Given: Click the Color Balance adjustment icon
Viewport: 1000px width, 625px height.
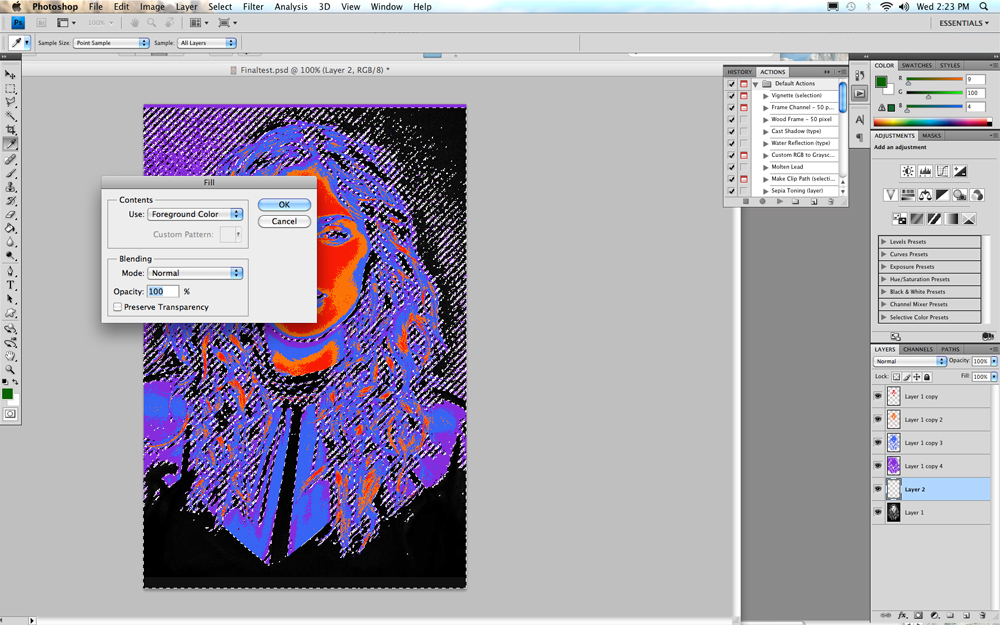Looking at the screenshot, I should pyautogui.click(x=925, y=195).
